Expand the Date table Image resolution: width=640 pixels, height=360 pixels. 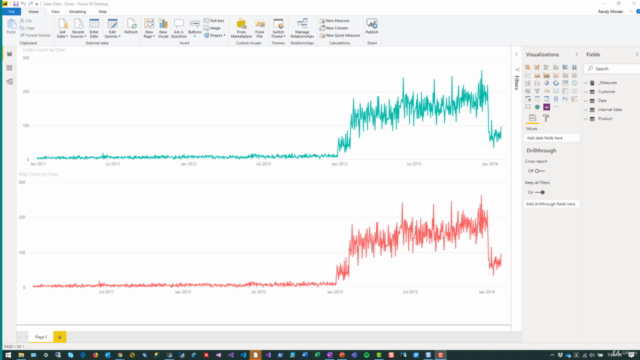[x=586, y=101]
